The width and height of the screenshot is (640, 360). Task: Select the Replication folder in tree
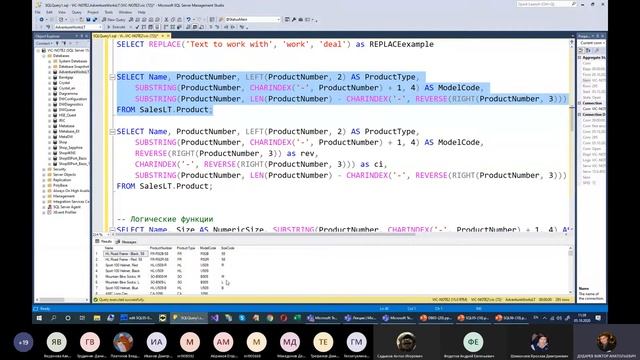point(62,180)
